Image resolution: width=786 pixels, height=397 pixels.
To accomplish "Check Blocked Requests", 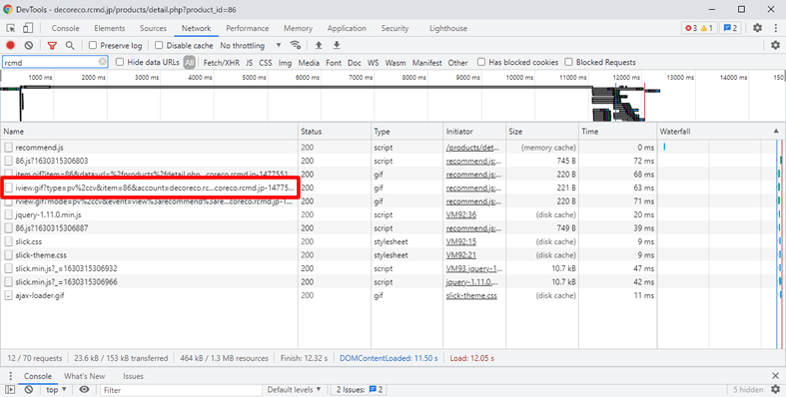I will click(x=568, y=62).
